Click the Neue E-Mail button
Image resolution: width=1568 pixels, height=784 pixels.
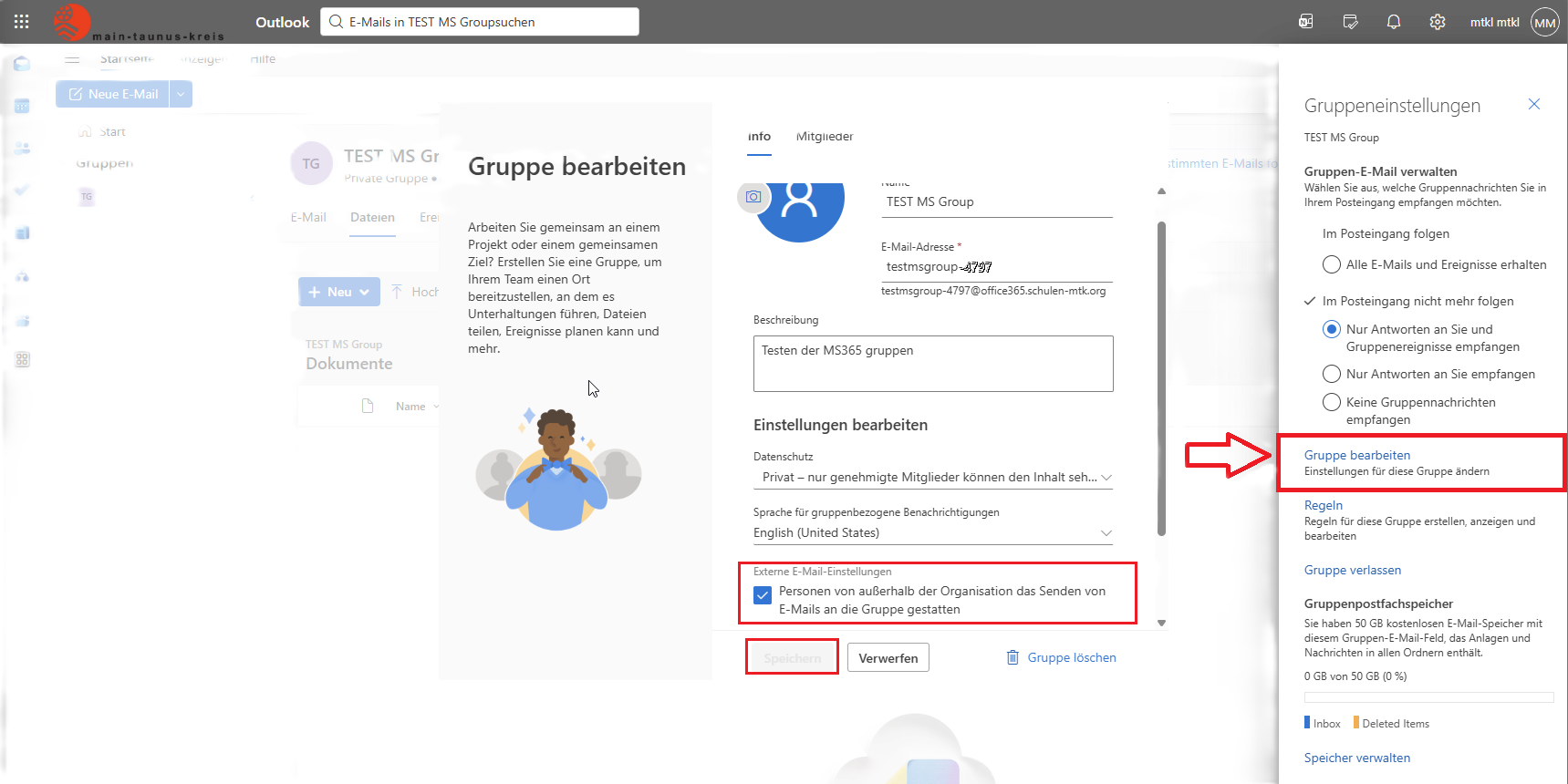tap(113, 94)
